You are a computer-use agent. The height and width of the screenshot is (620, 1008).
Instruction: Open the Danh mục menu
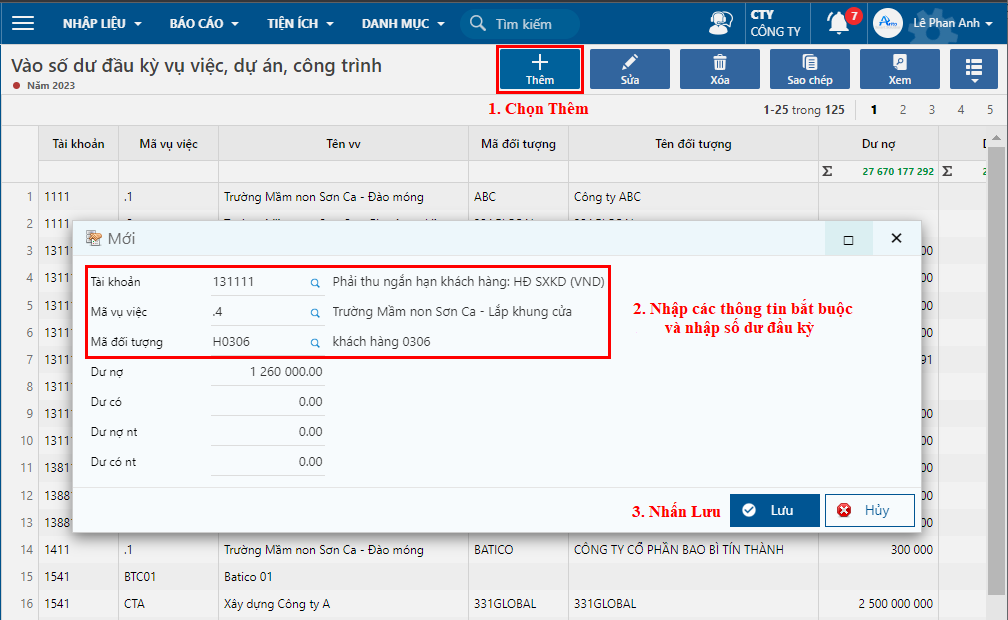click(402, 23)
